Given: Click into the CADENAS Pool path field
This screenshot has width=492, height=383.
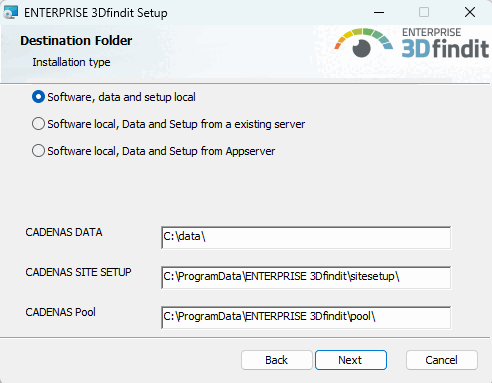Looking at the screenshot, I should pyautogui.click(x=306, y=317).
